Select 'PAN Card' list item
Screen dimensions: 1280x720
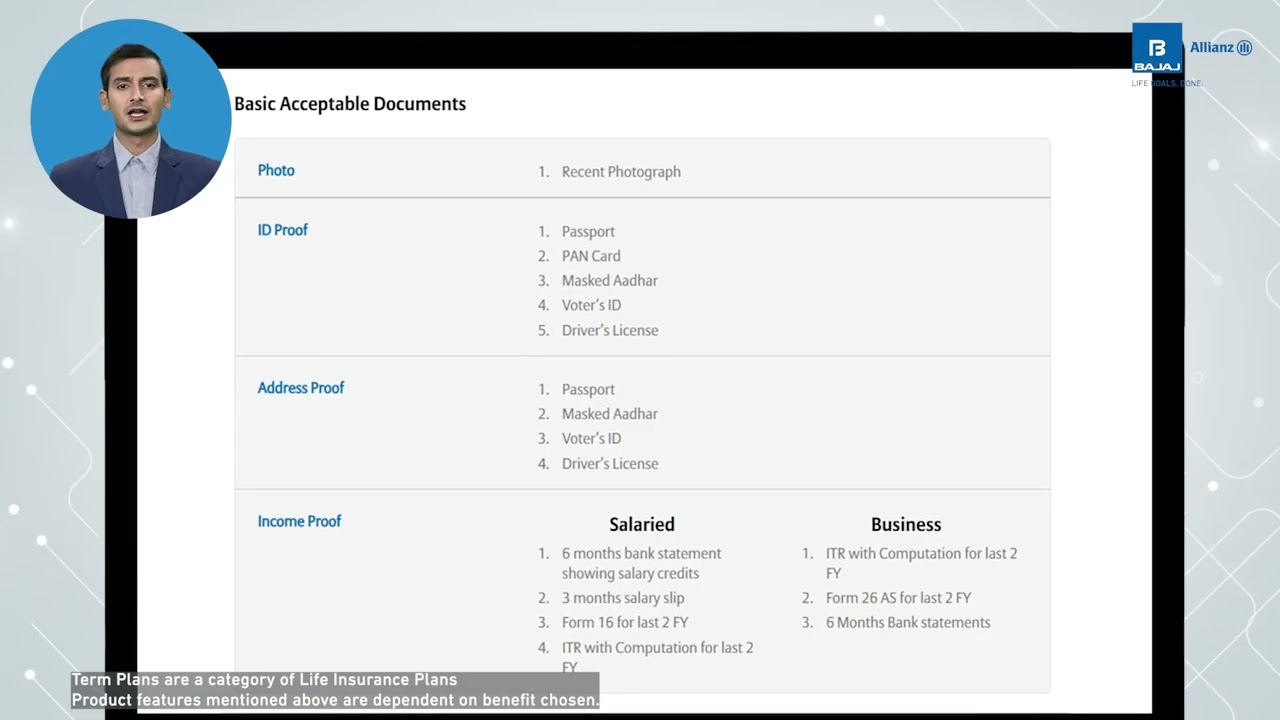click(x=591, y=256)
